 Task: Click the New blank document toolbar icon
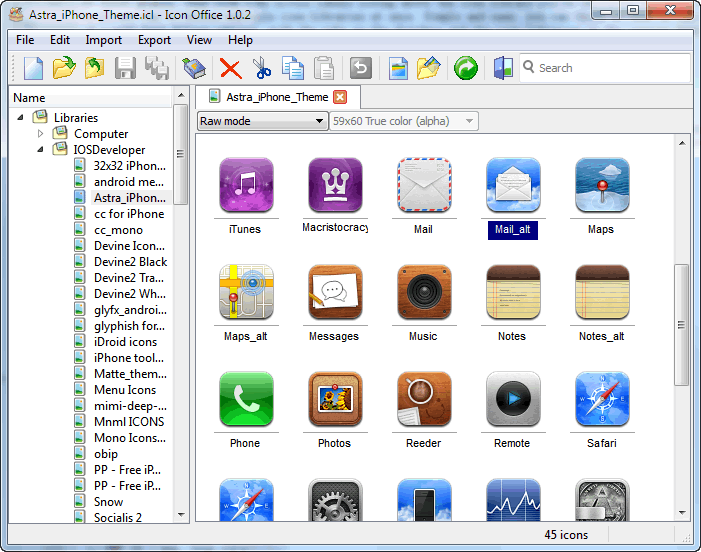tap(34, 68)
